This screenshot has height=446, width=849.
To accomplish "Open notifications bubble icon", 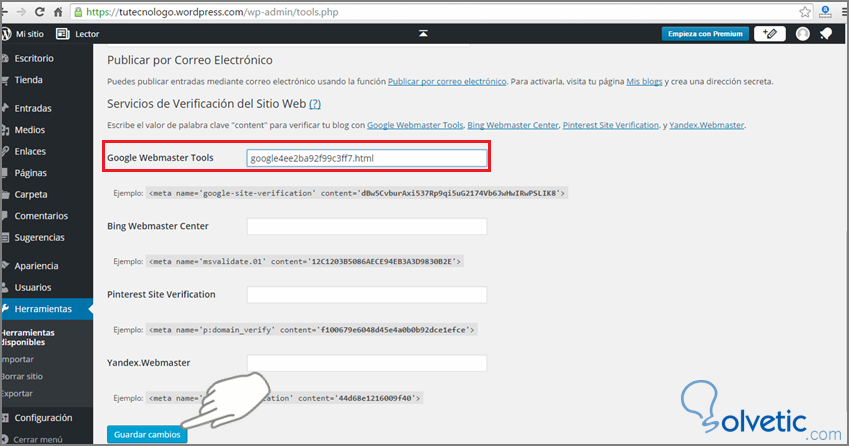I will pyautogui.click(x=826, y=34).
